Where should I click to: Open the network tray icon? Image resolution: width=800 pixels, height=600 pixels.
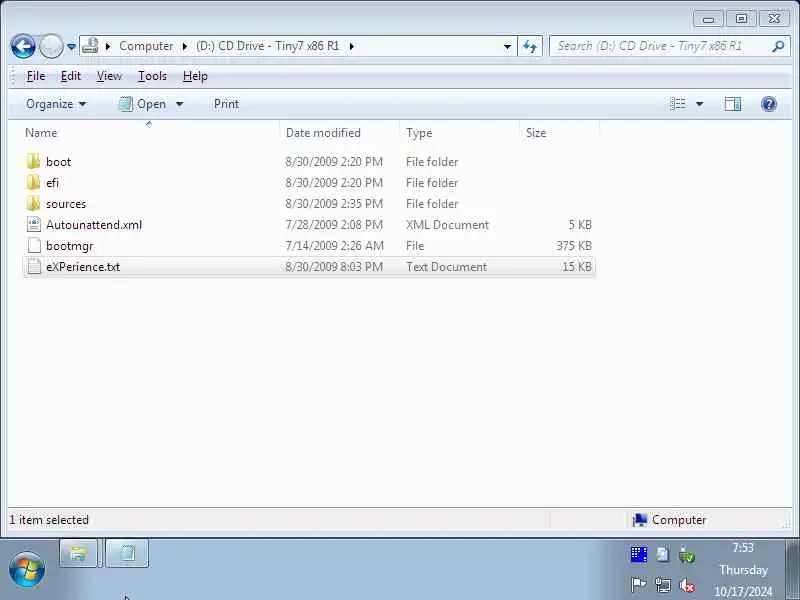pos(663,585)
